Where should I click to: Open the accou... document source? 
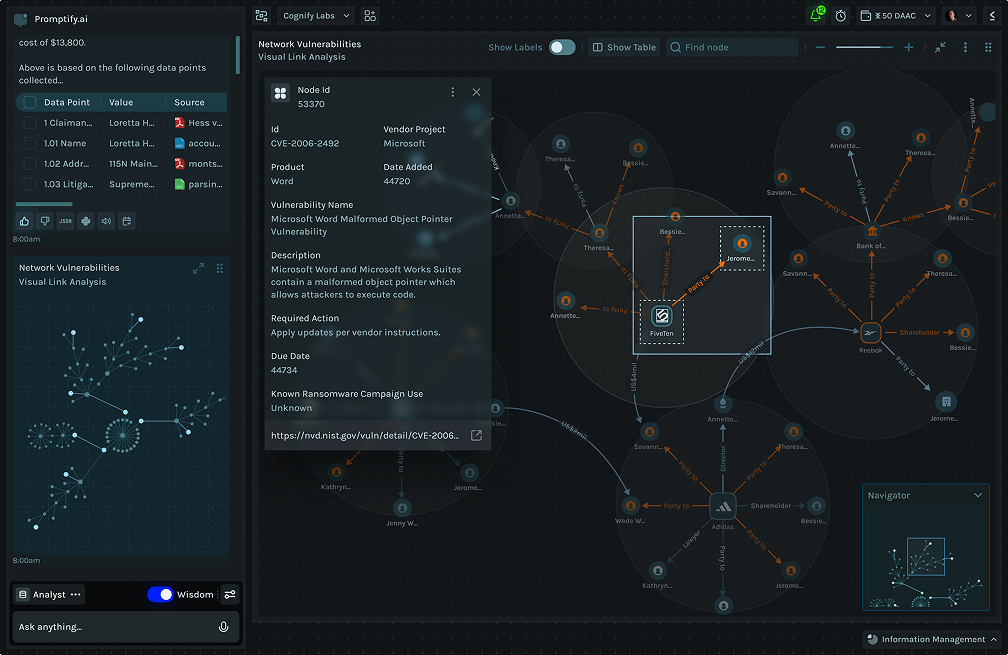click(x=198, y=143)
